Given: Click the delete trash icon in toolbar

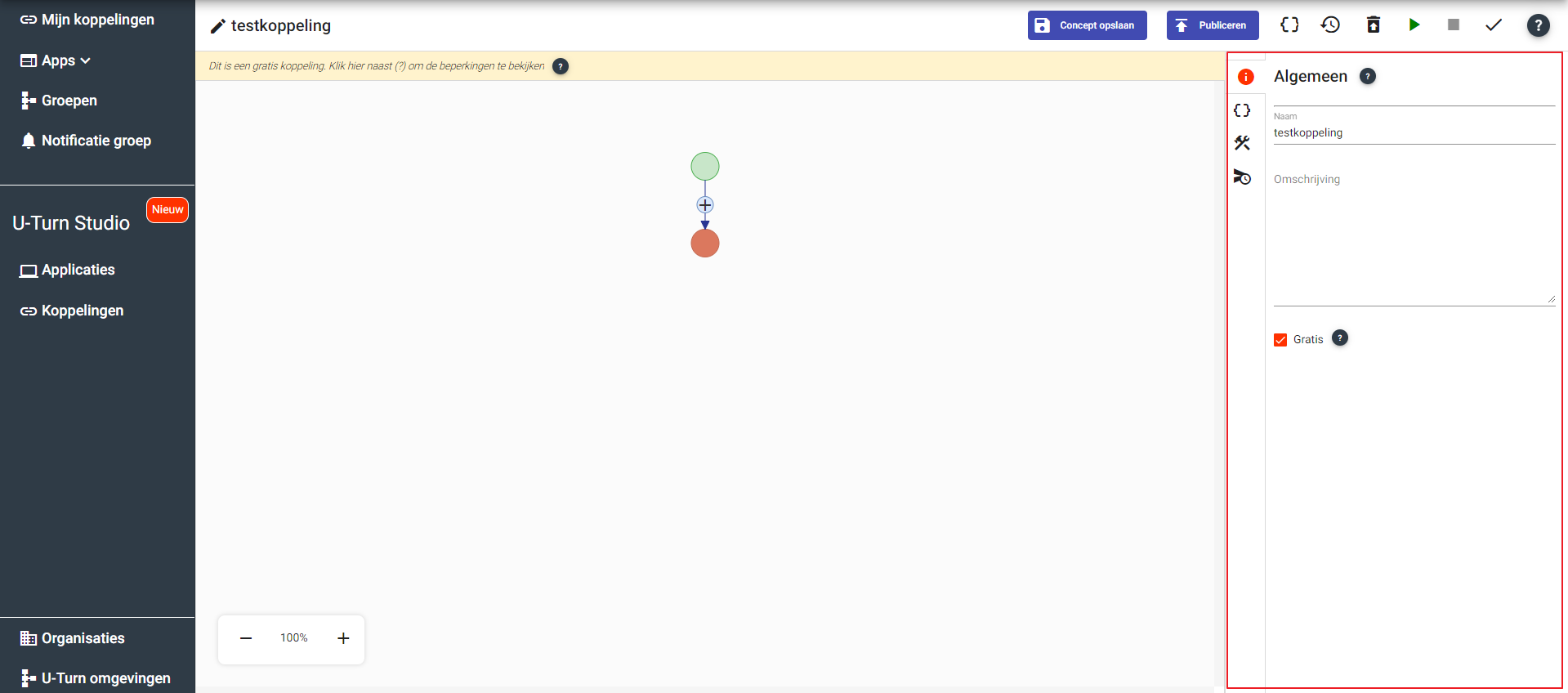Looking at the screenshot, I should click(x=1373, y=25).
